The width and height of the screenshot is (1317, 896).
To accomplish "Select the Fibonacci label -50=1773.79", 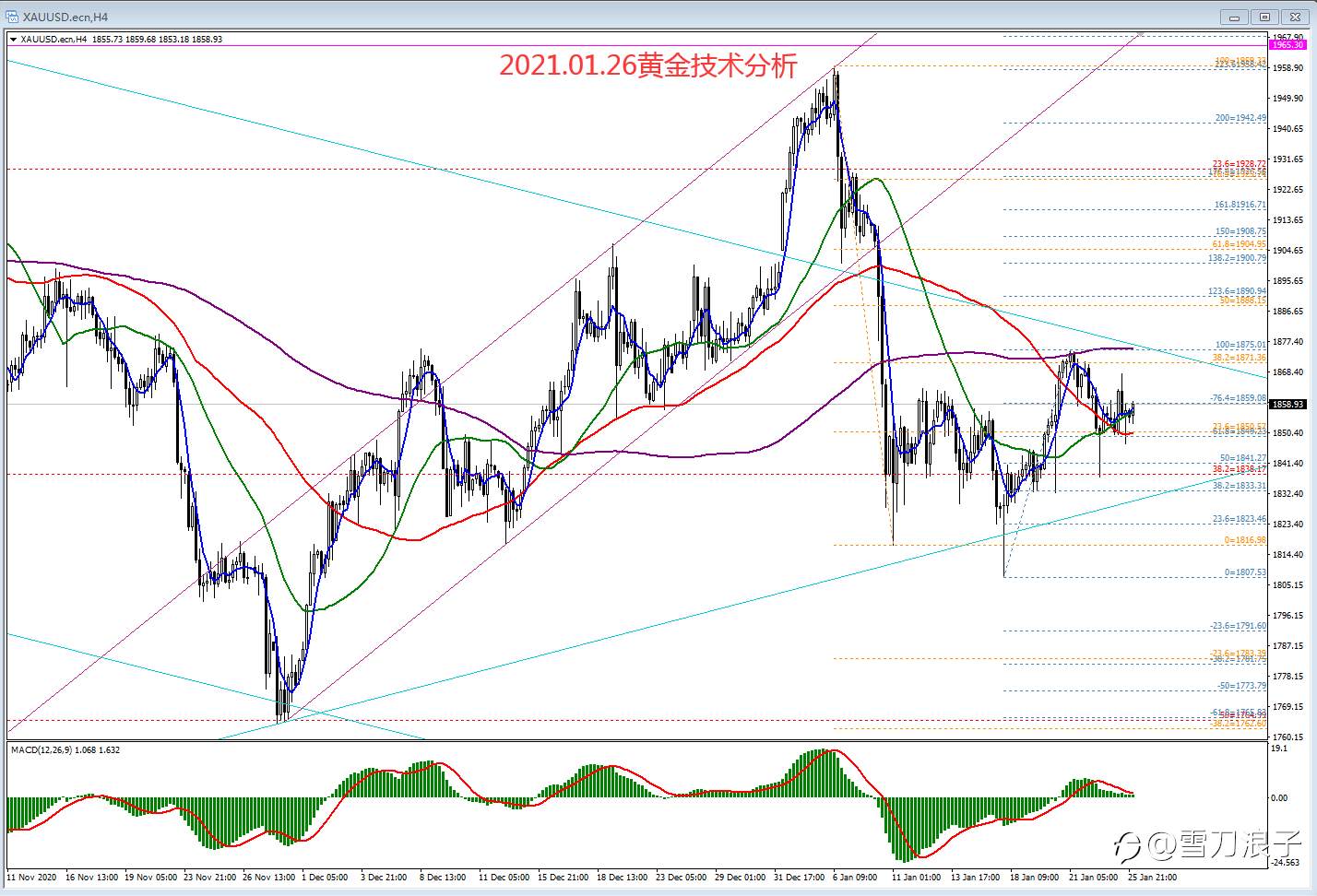I will click(1241, 686).
